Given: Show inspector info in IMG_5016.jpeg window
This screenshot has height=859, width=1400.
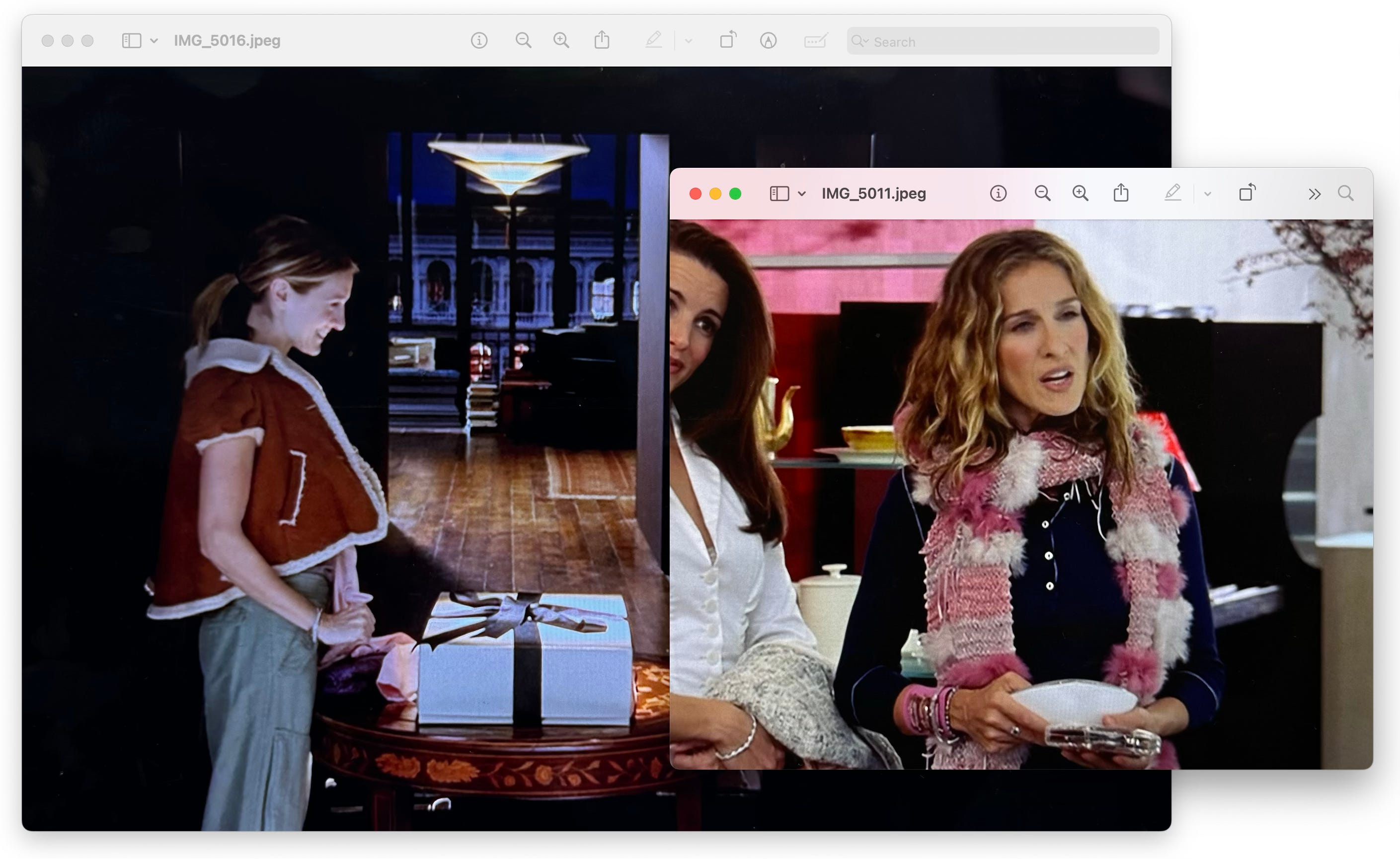Looking at the screenshot, I should pyautogui.click(x=479, y=40).
